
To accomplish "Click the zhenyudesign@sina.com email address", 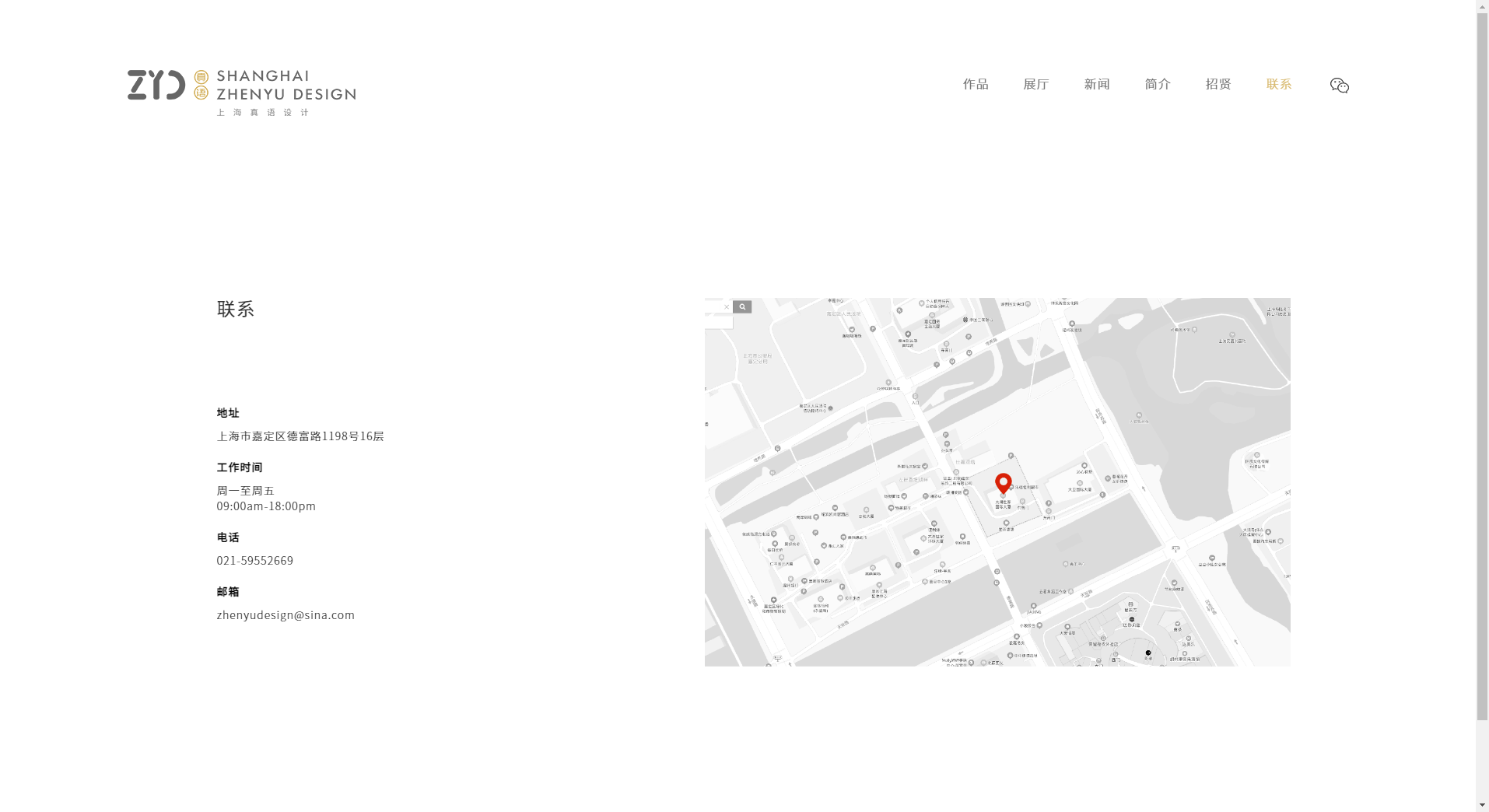I will tap(286, 615).
